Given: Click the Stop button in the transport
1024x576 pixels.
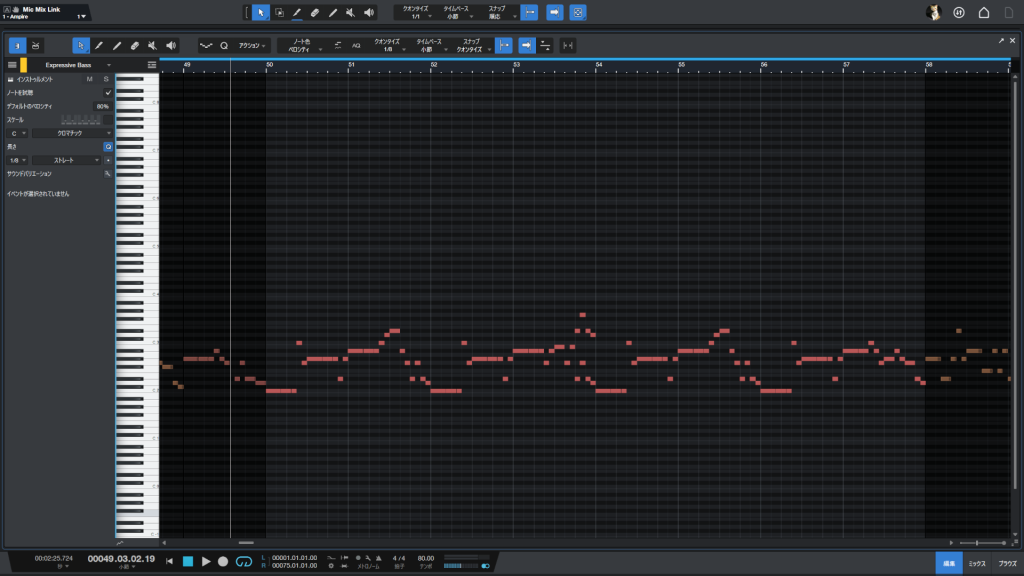Looking at the screenshot, I should tap(187, 562).
